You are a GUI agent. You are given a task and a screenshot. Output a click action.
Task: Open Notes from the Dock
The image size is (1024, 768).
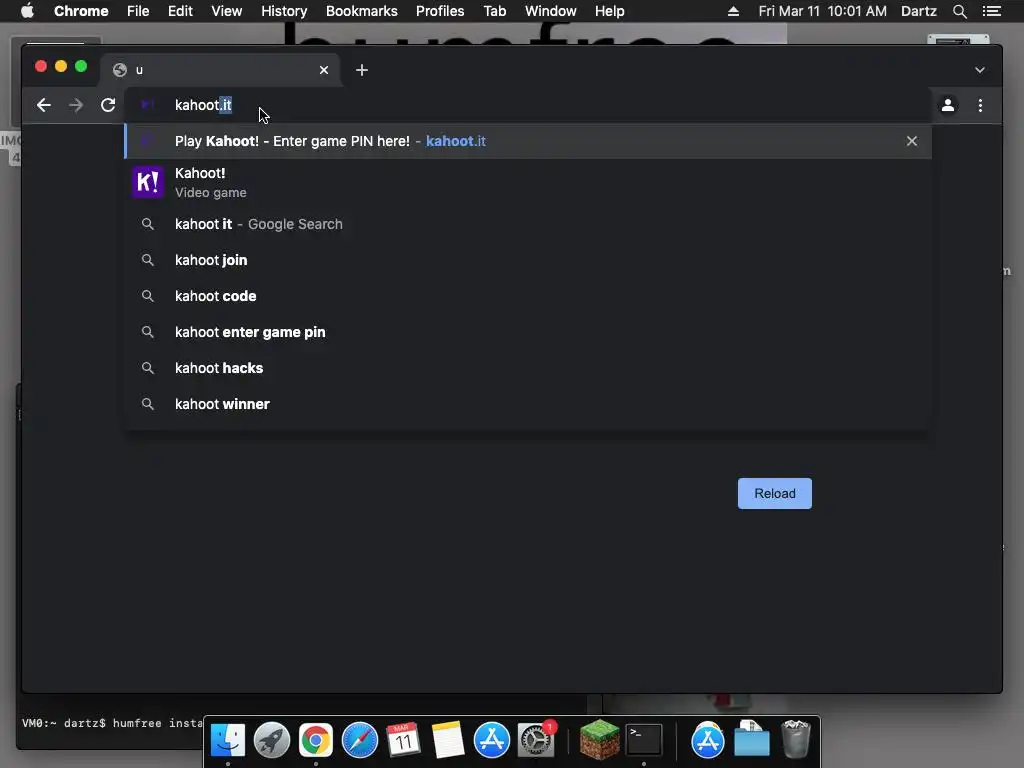pyautogui.click(x=448, y=740)
